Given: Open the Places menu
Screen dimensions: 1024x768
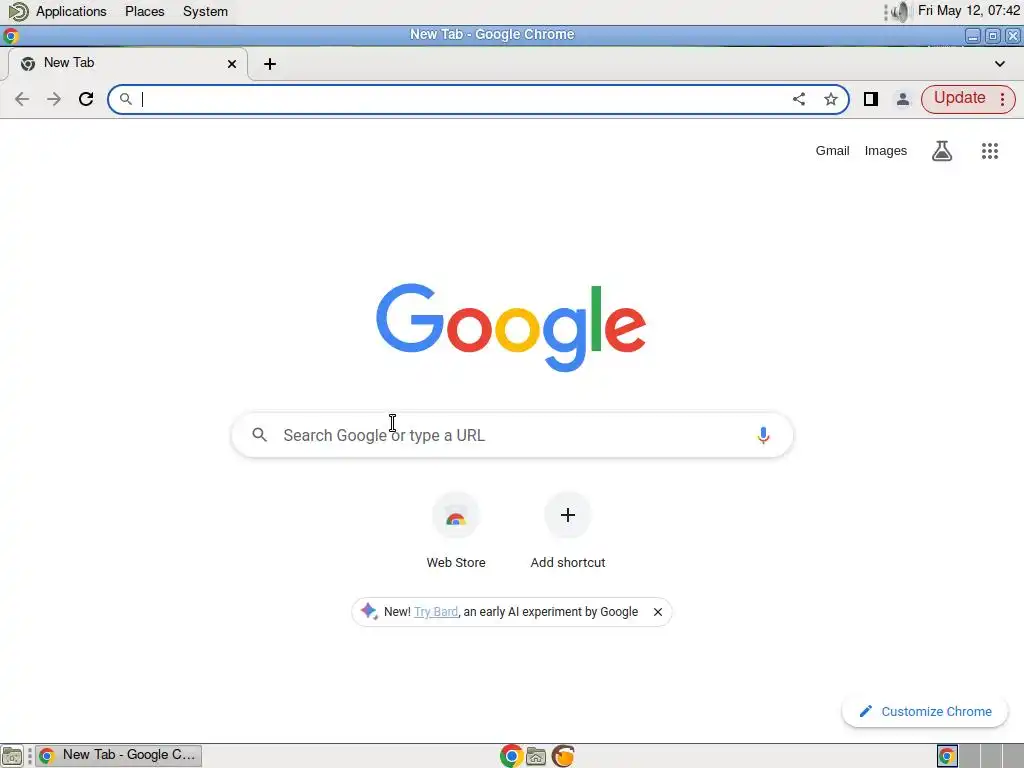Looking at the screenshot, I should click(144, 11).
